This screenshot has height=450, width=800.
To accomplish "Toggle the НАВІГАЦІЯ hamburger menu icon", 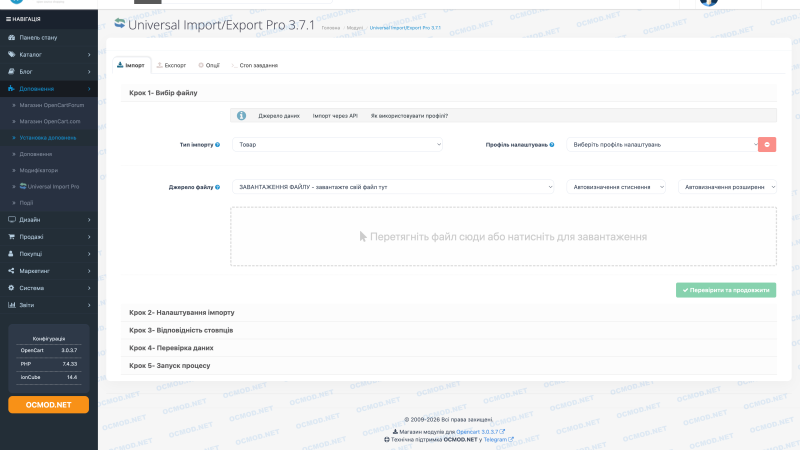I will pos(8,19).
